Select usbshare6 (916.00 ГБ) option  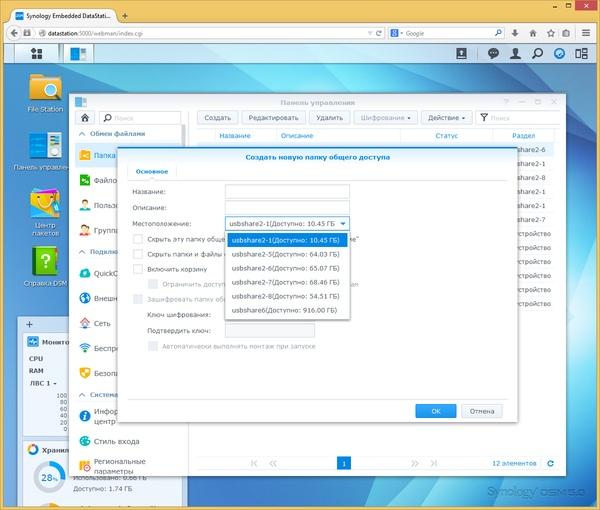(287, 310)
